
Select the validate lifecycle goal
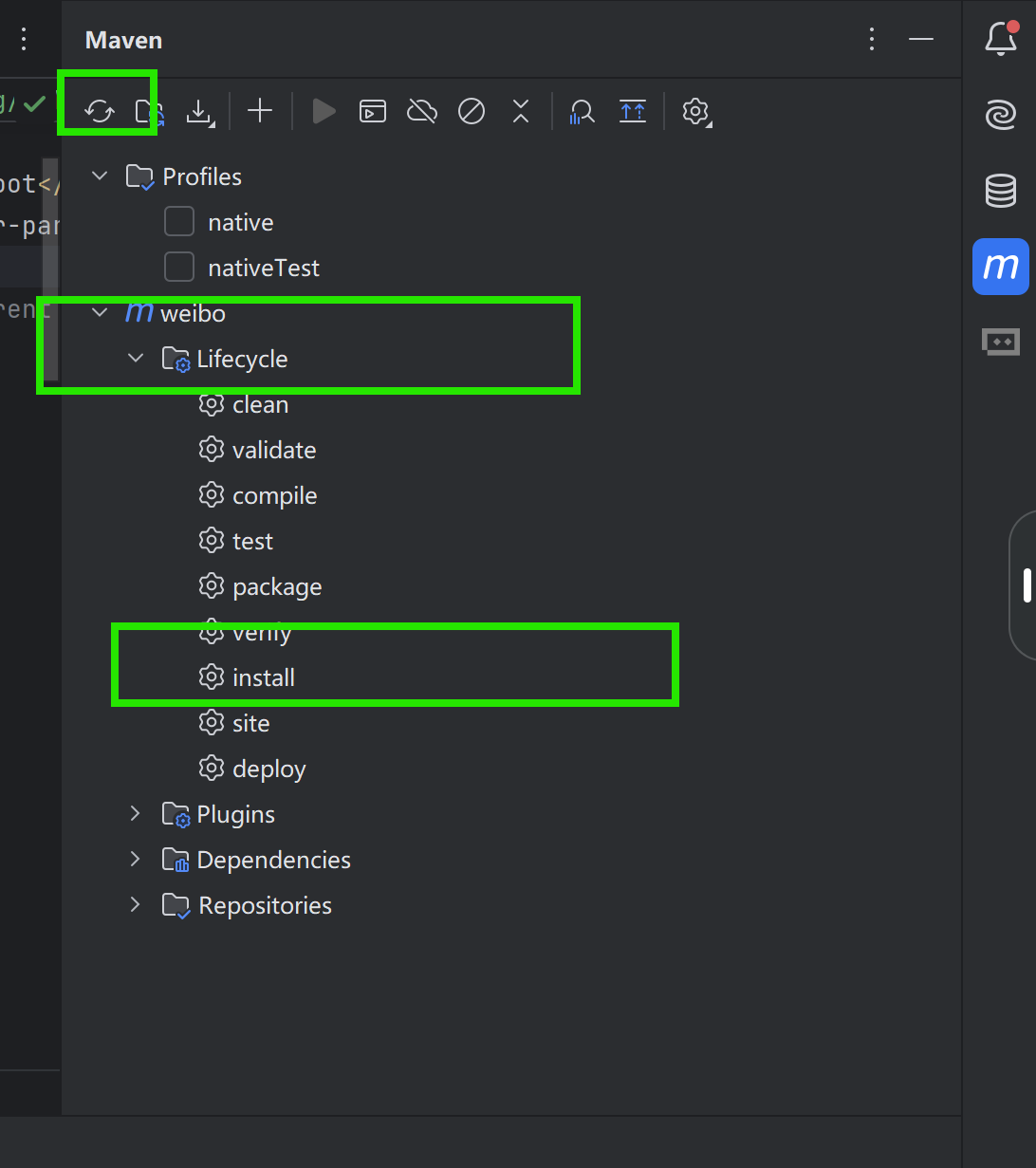coord(274,450)
